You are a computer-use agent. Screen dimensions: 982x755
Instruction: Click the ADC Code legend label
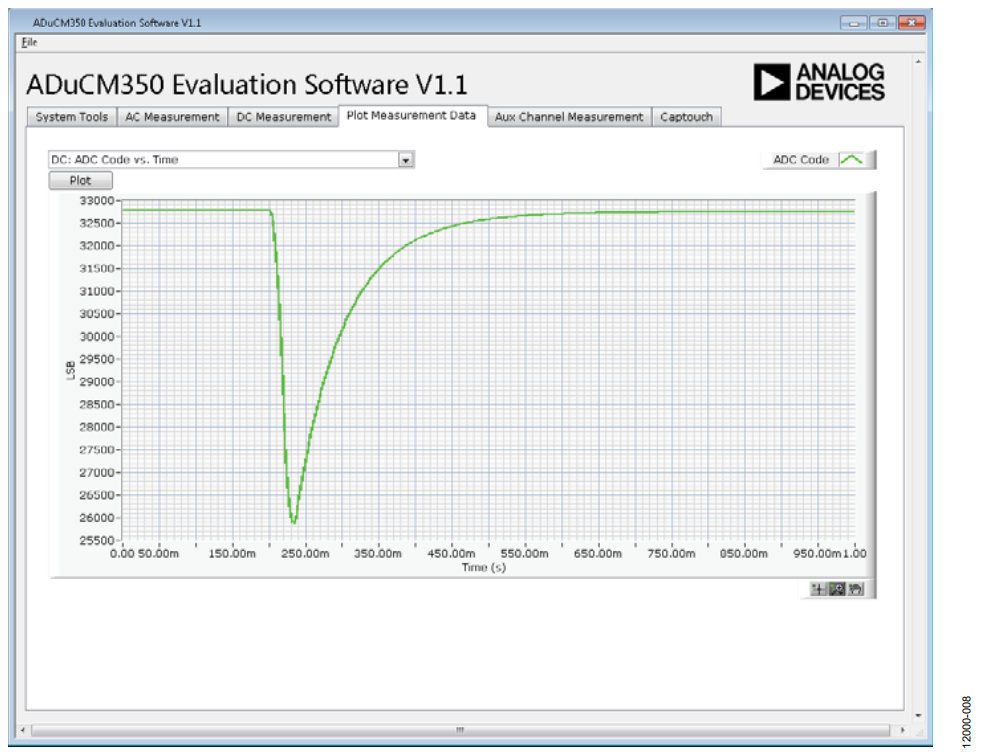click(801, 160)
